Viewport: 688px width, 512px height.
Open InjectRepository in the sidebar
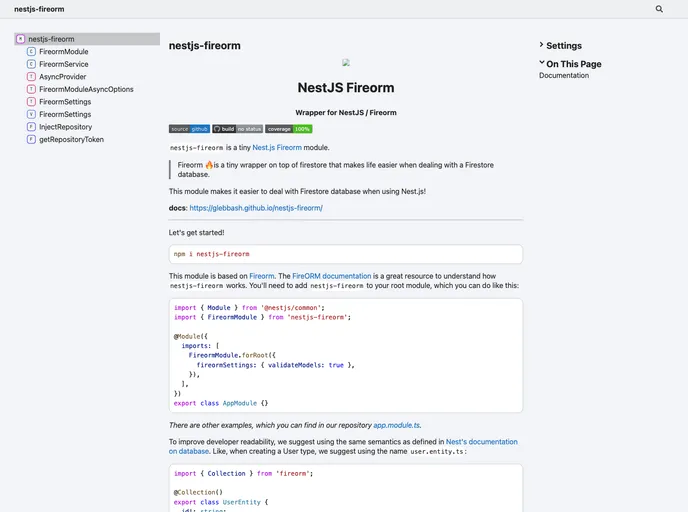pos(65,127)
